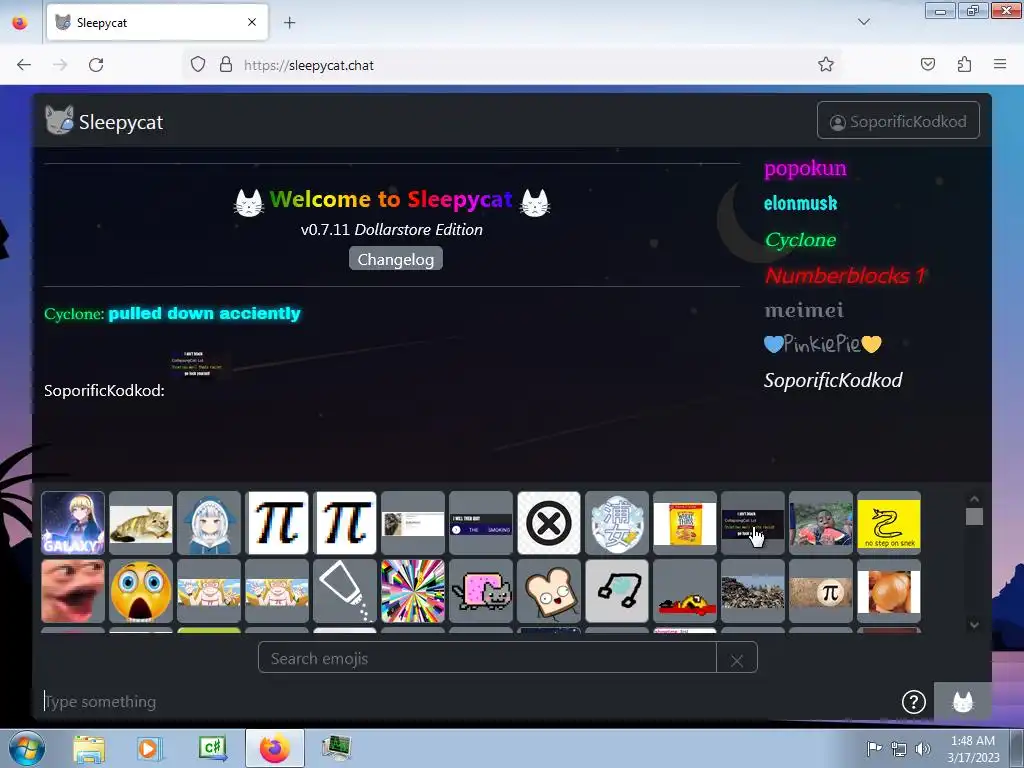Pick the onion emoji
Viewport: 1024px width, 768px height.
click(889, 591)
